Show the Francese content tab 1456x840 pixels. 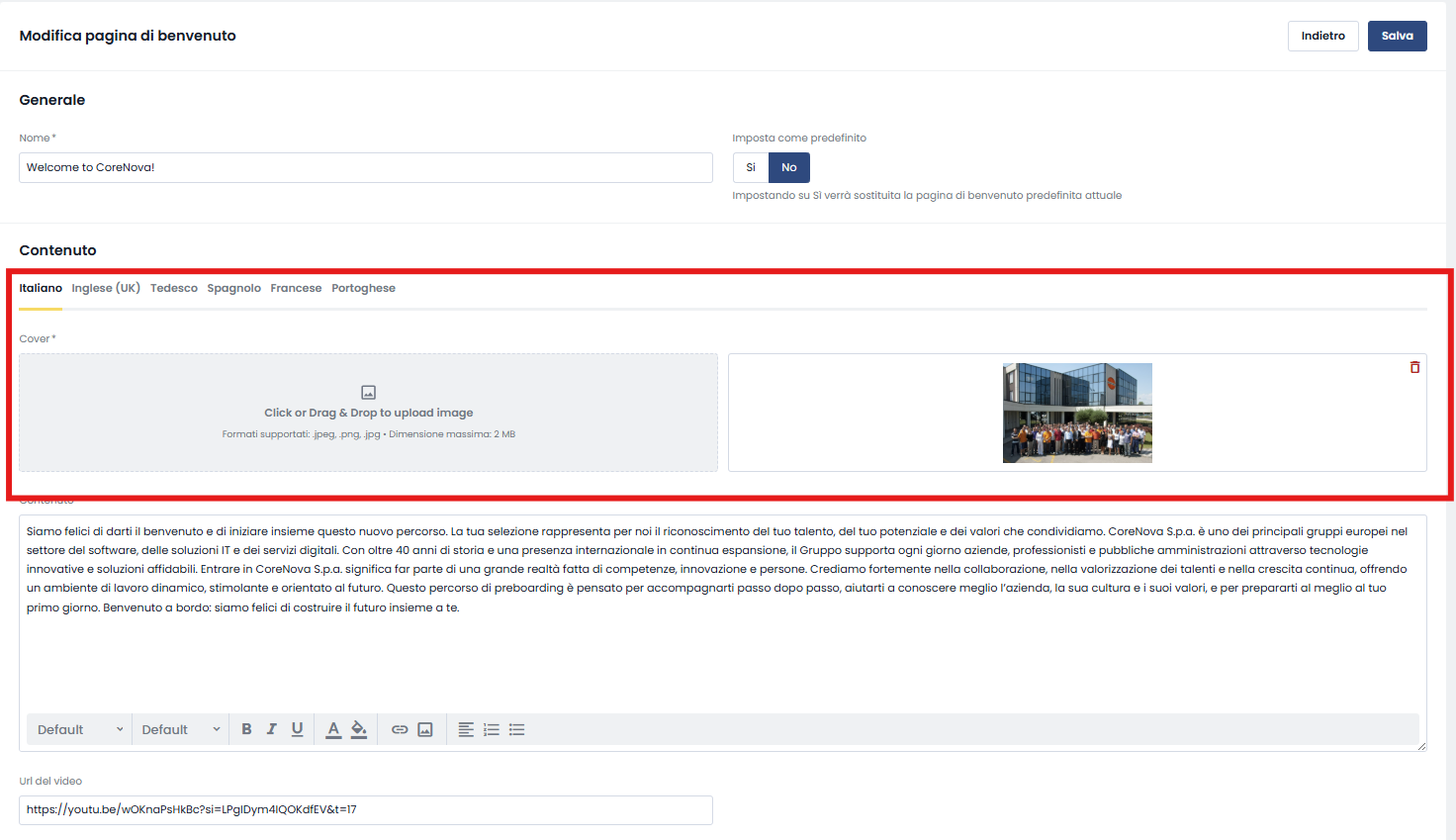click(296, 288)
